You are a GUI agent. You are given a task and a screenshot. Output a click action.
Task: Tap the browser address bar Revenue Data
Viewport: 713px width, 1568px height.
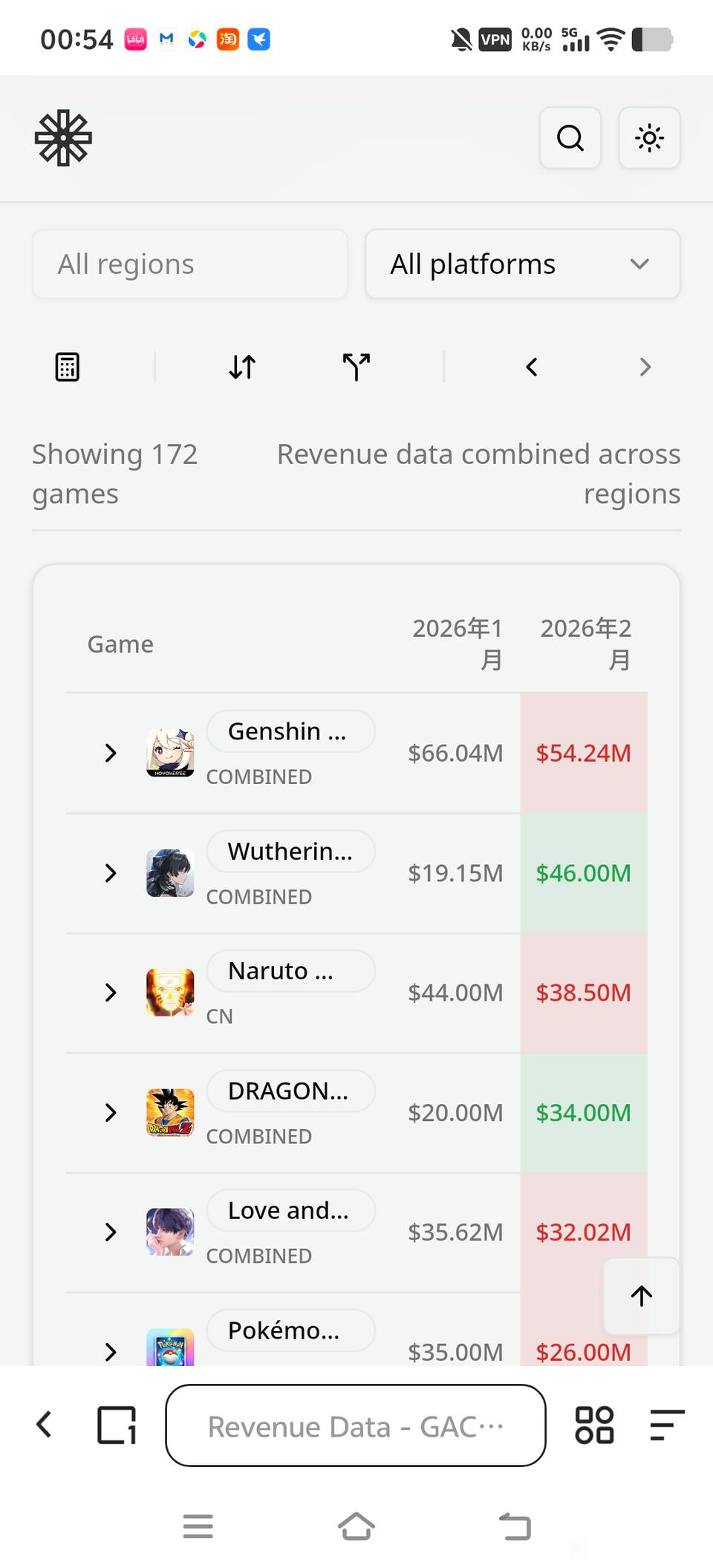tap(356, 1425)
